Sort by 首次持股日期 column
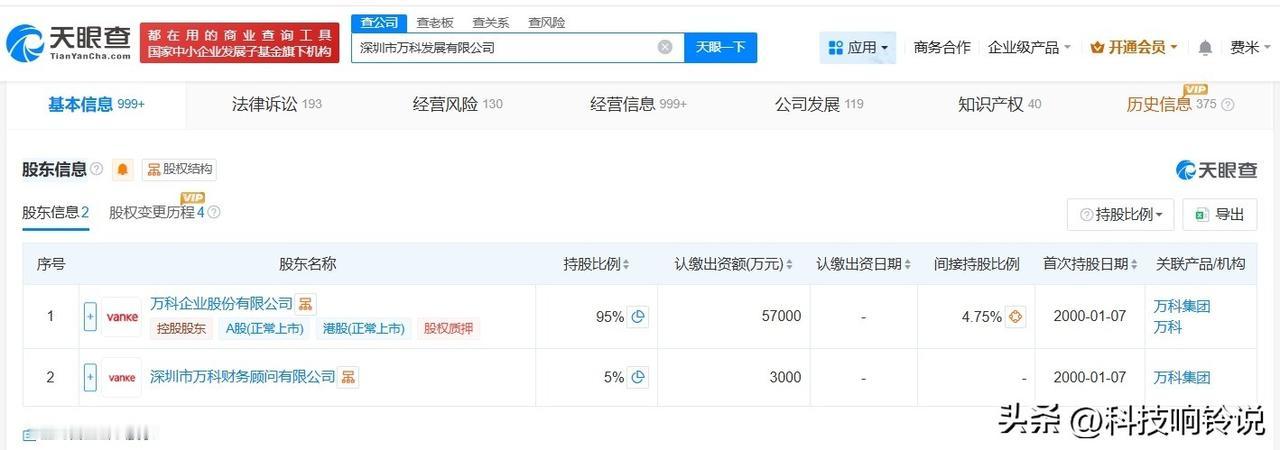 1090,264
